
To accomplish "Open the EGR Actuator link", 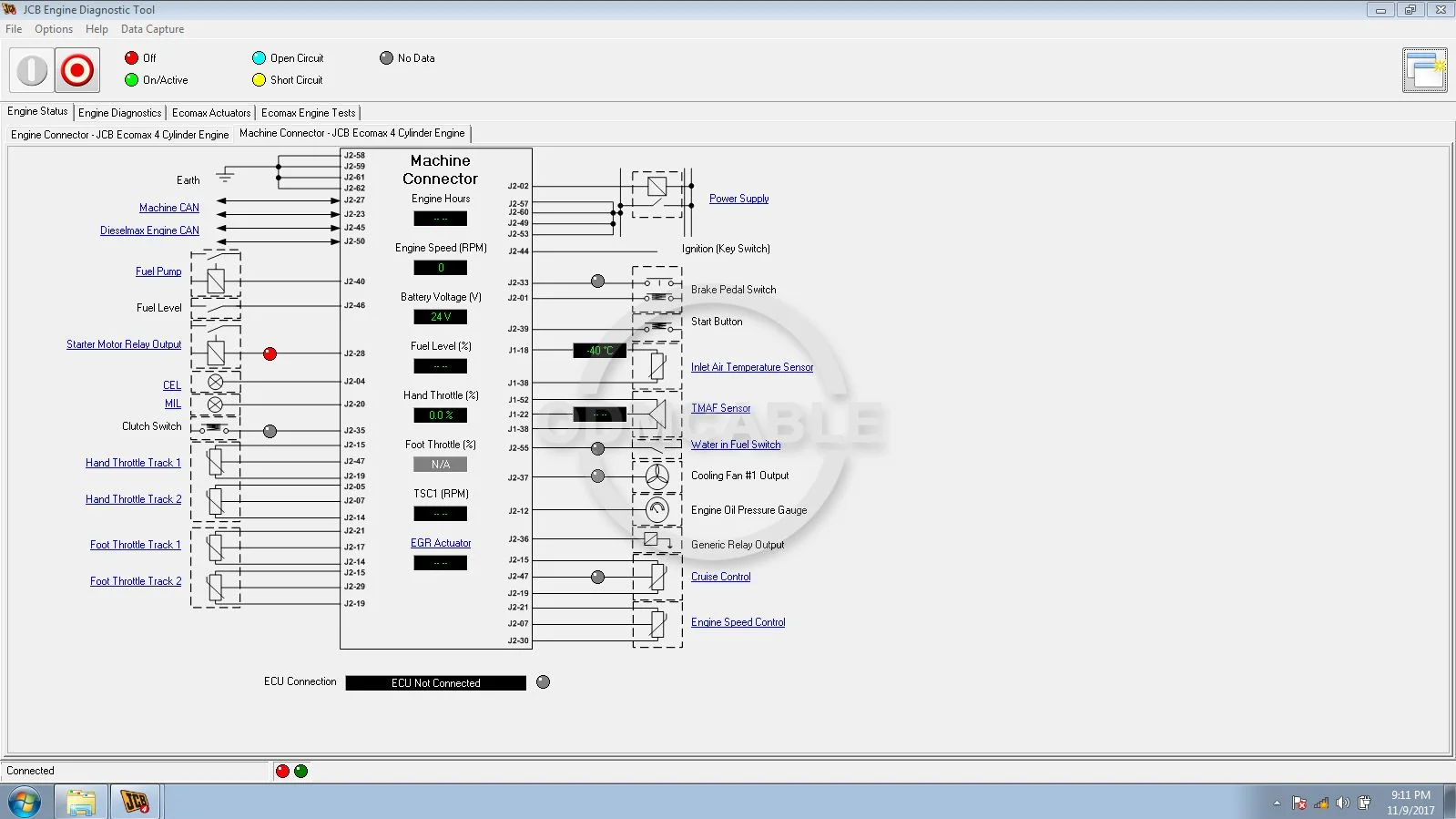I will (441, 543).
